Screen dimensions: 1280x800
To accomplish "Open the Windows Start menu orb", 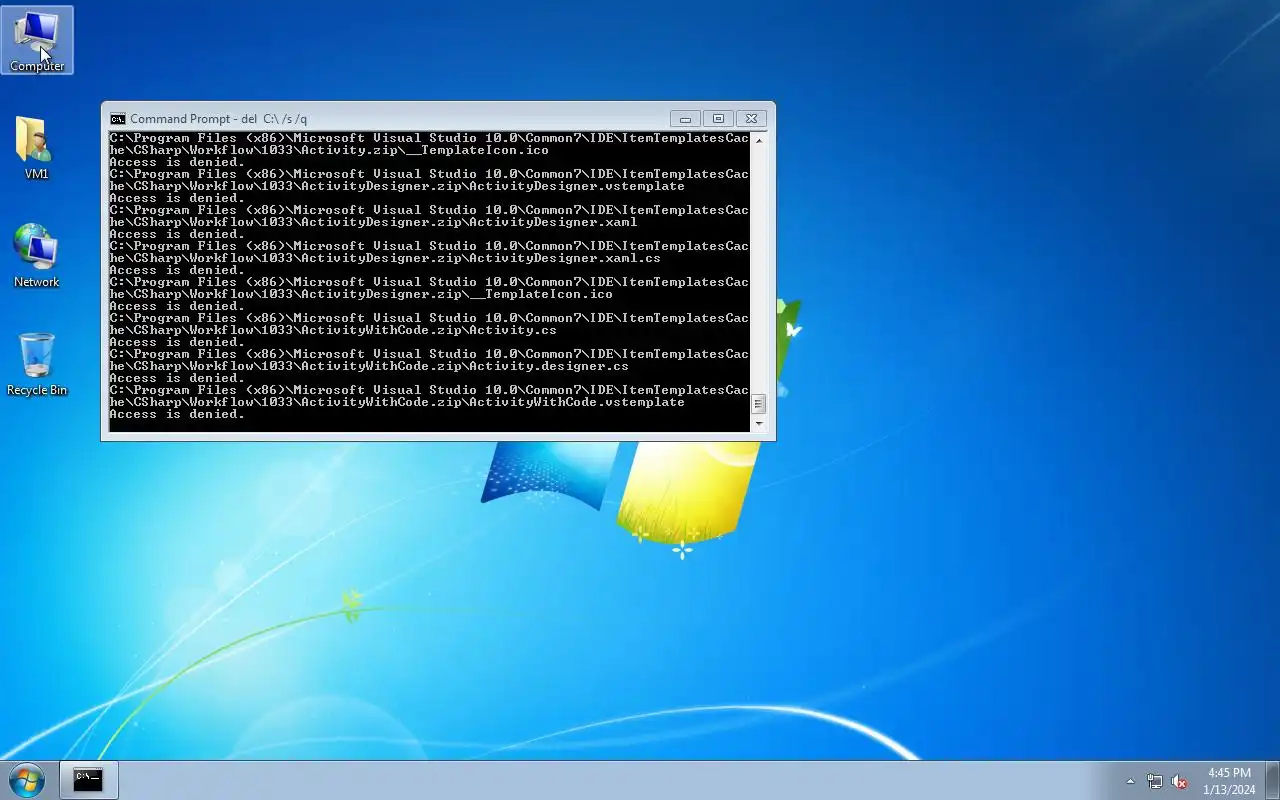I will coord(27,780).
